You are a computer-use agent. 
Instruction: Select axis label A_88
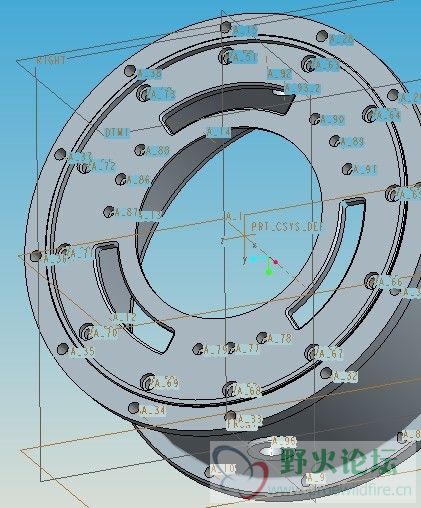point(157,151)
